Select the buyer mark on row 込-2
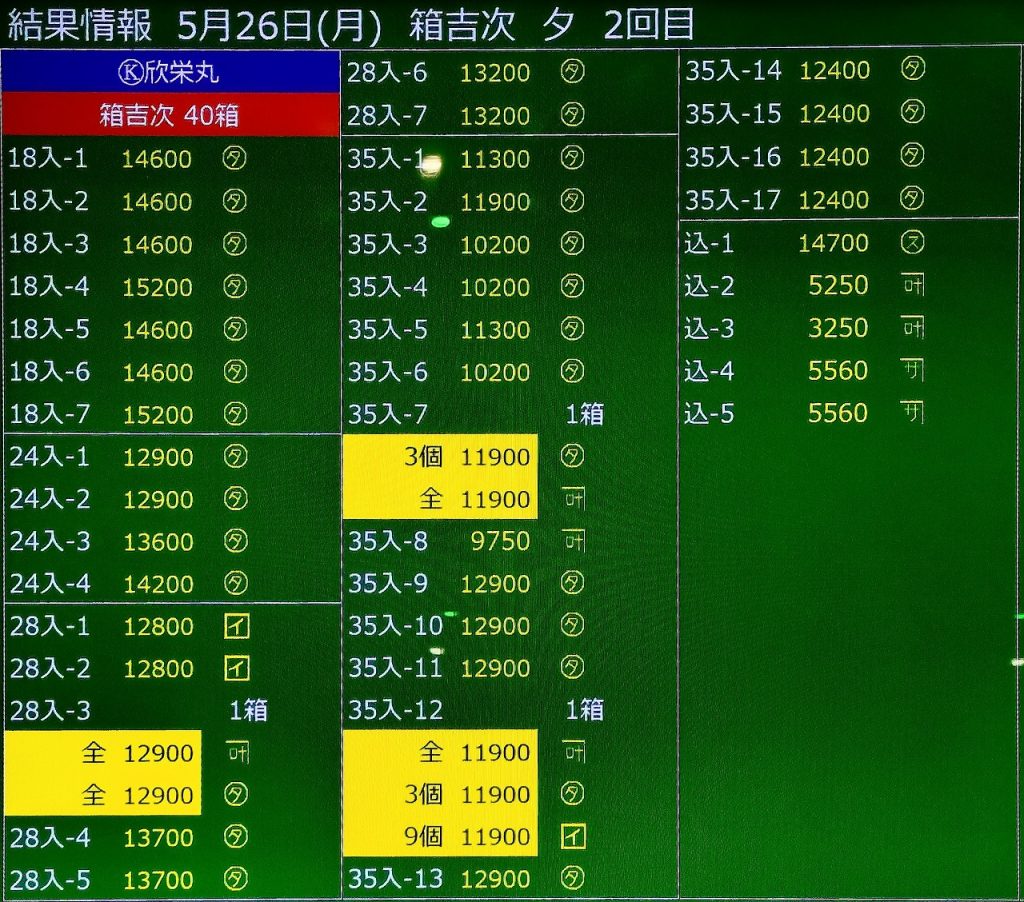1024x902 pixels. pos(912,285)
